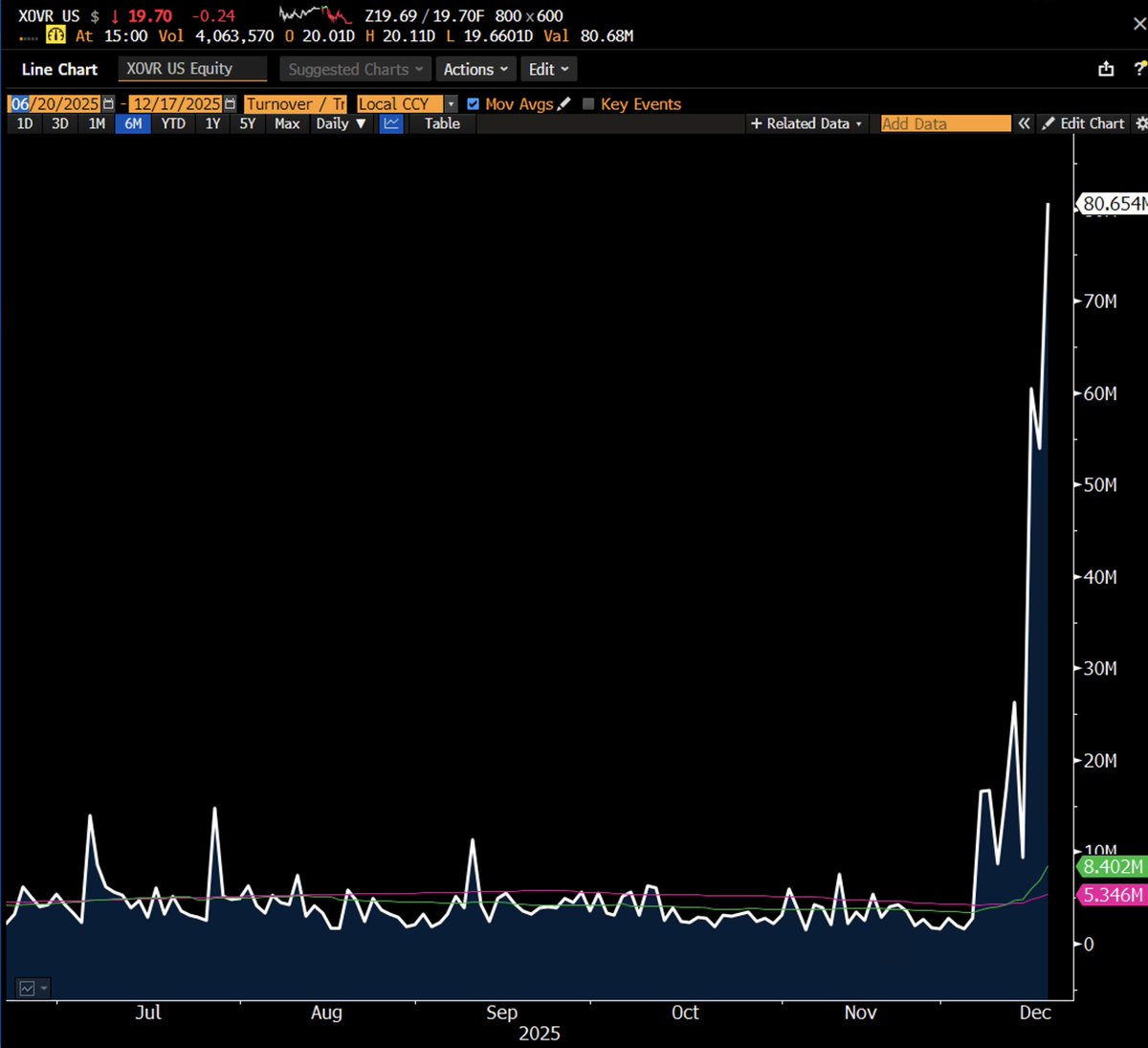Select the line chart type icon
1148x1048 pixels.
pos(391,123)
